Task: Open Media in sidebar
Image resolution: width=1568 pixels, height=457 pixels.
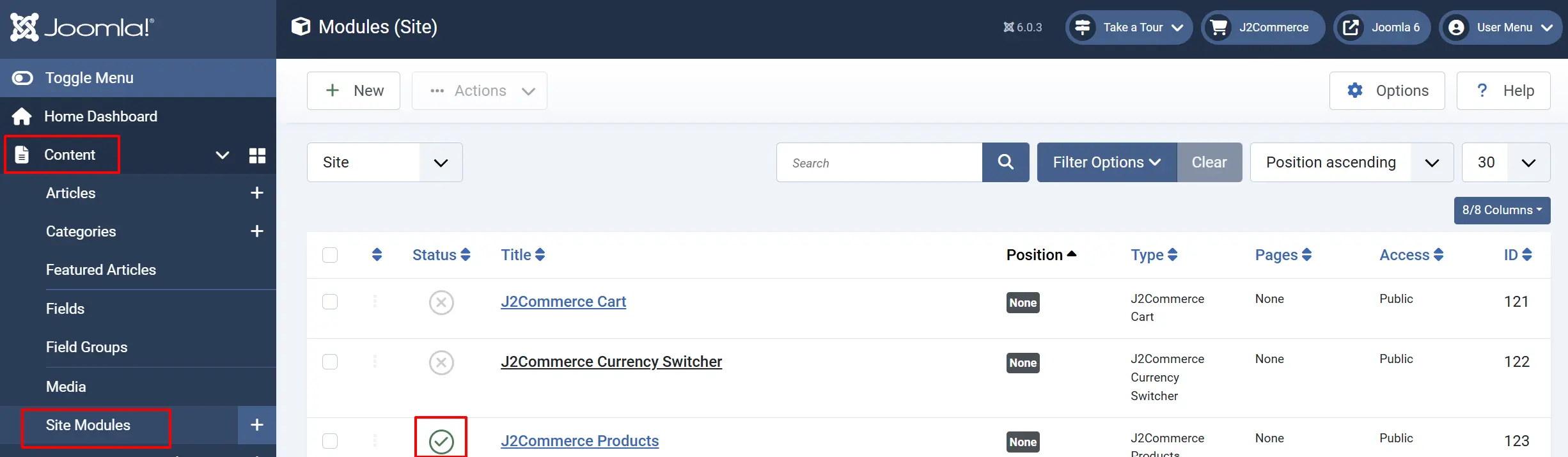Action: point(66,387)
